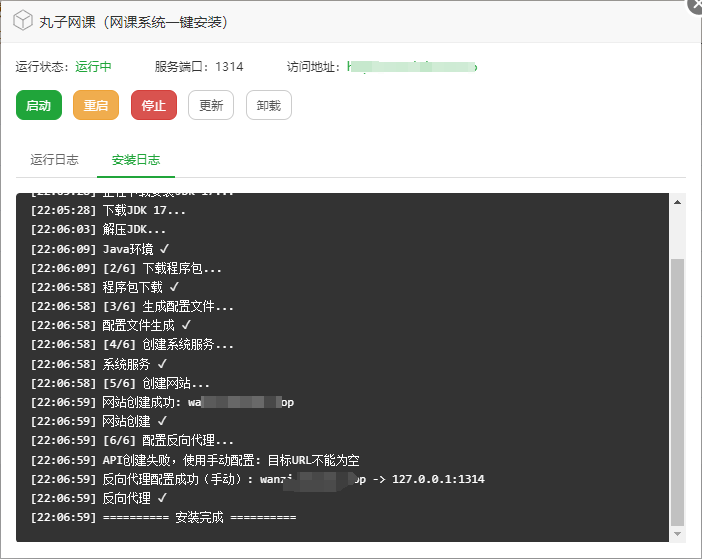Click the 配置文件生成 ✓ log line

tap(111, 325)
